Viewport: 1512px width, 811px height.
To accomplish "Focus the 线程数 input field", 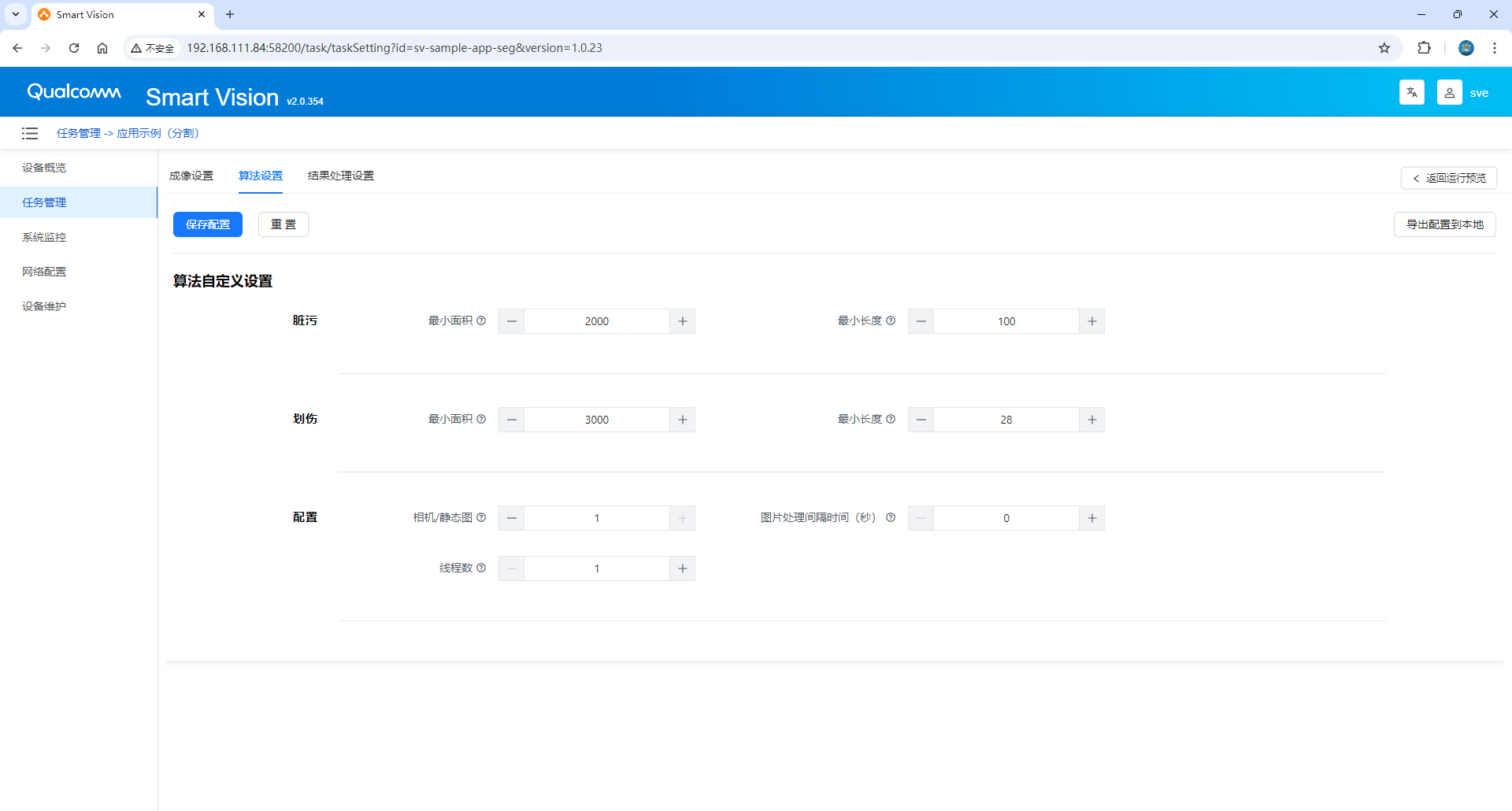I will coord(597,568).
